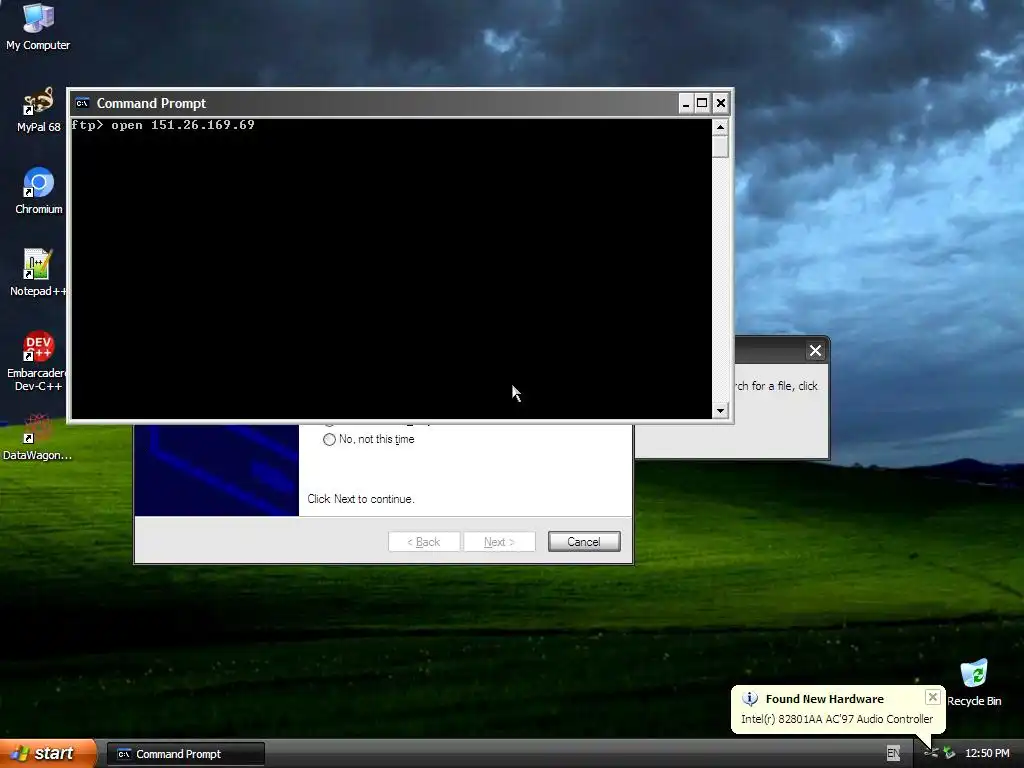Launch the Chromium desktop shortcut
The image size is (1024, 768).
pos(39,191)
